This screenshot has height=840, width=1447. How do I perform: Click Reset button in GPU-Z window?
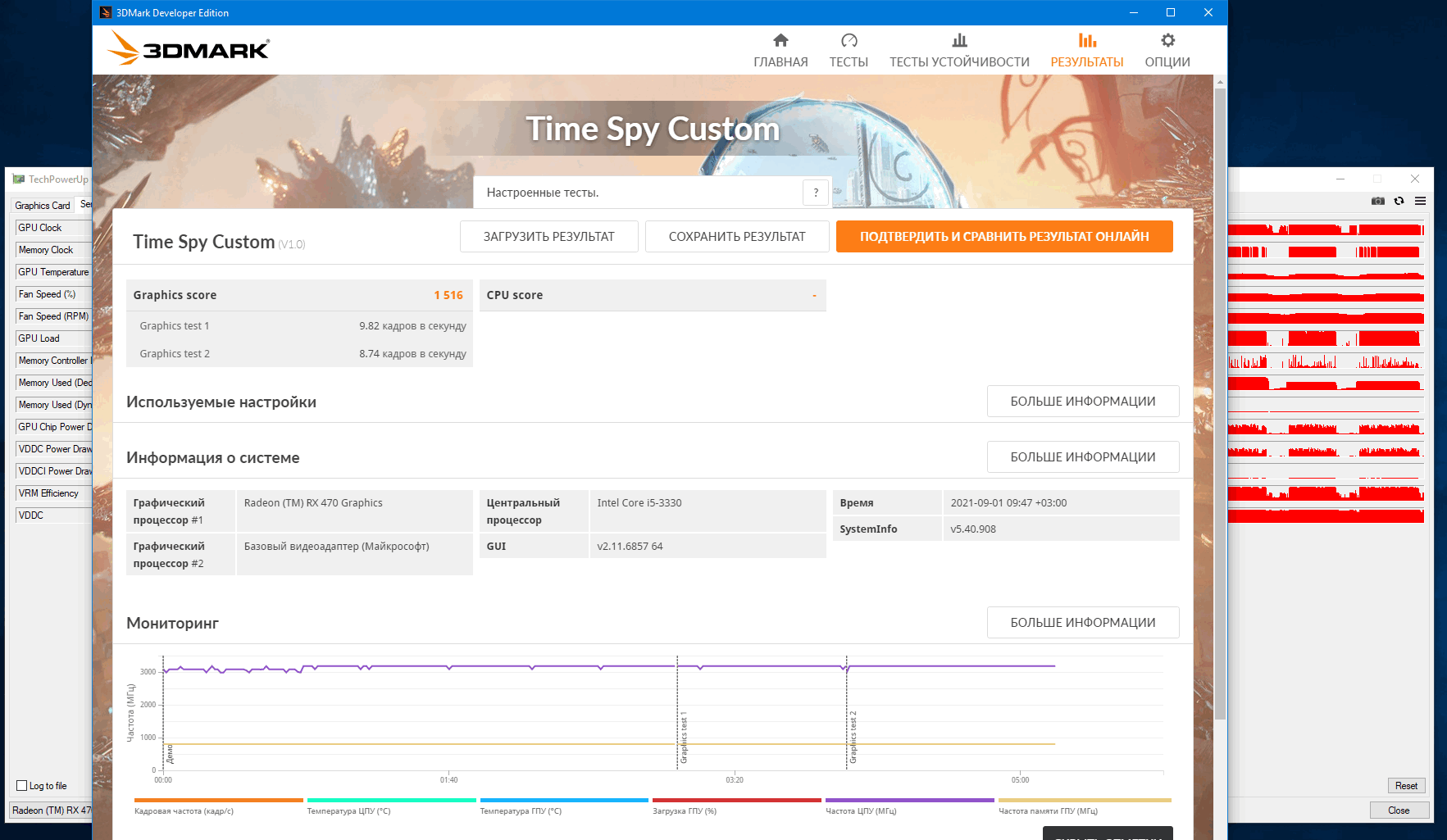1406,785
